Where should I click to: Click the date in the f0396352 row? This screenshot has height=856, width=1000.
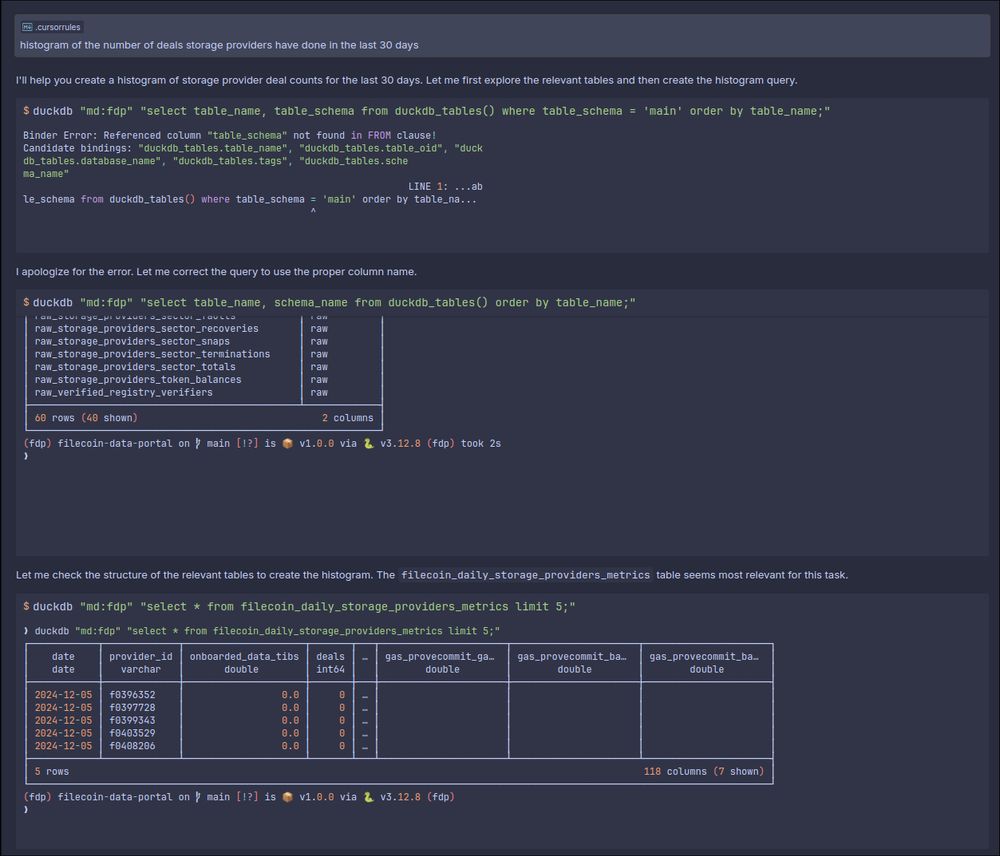pyautogui.click(x=63, y=695)
